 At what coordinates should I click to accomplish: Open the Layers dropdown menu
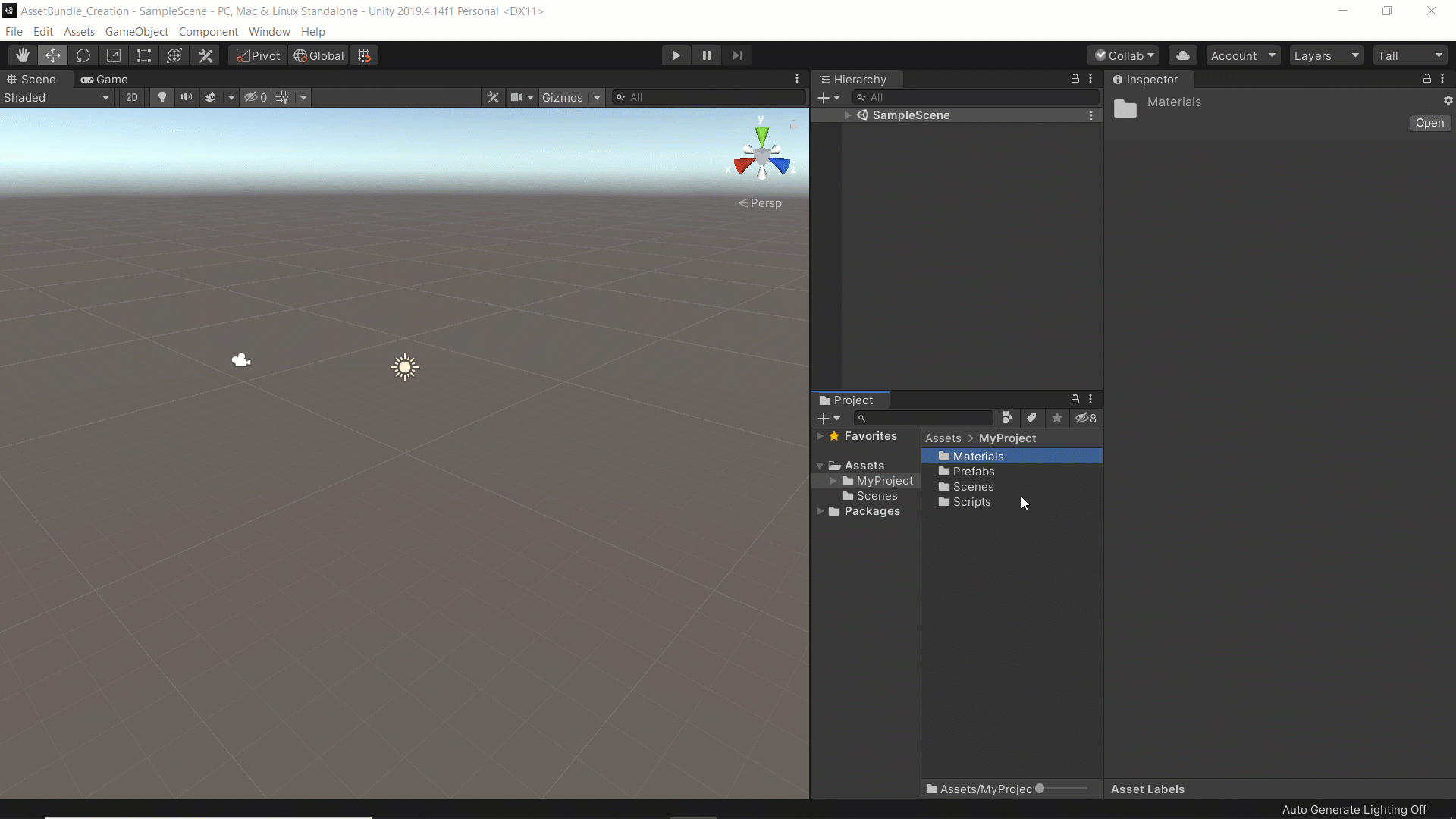tap(1326, 55)
